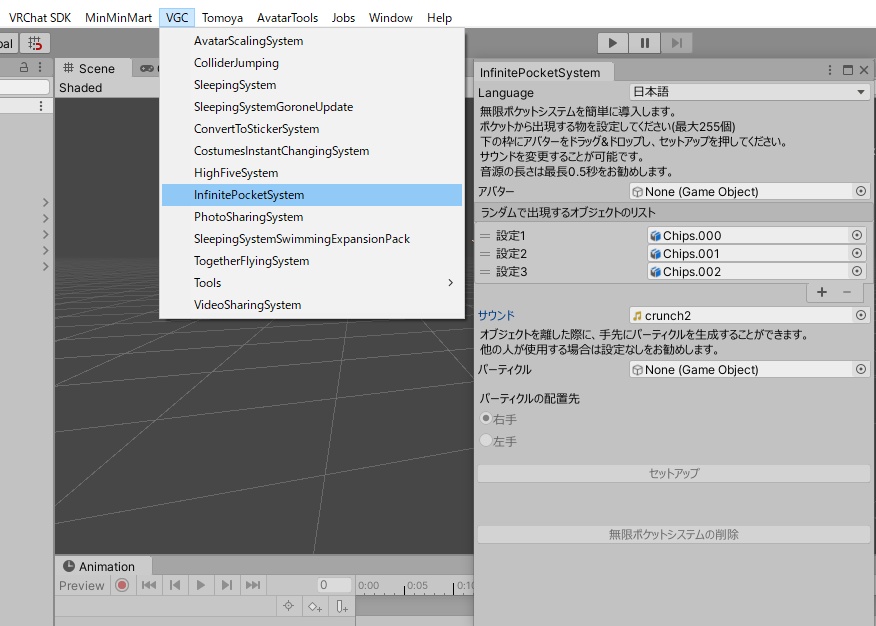Click the frame number field in Animation window
The height and width of the screenshot is (626, 876).
click(x=333, y=585)
